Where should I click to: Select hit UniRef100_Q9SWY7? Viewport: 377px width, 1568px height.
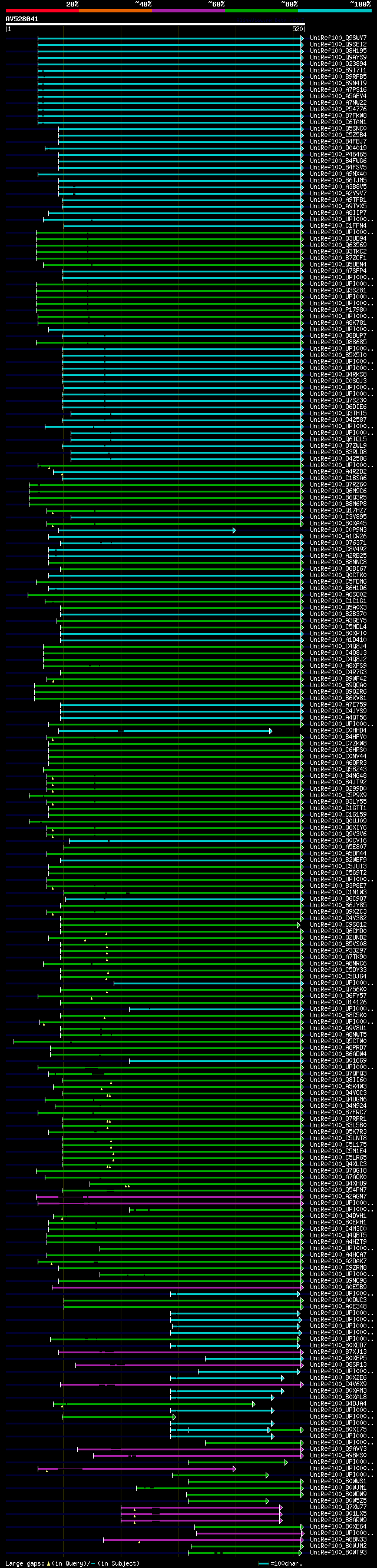(x=338, y=38)
